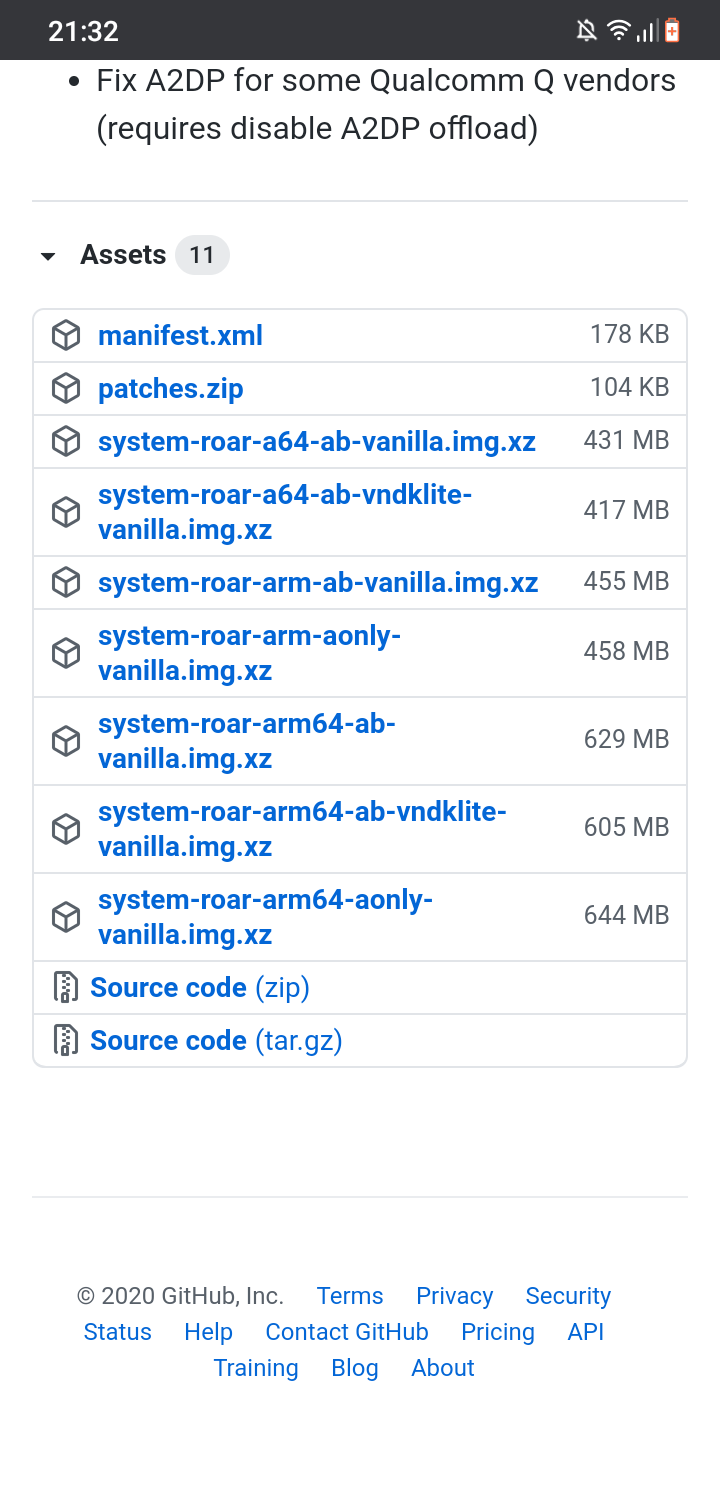Go to Contact GitHub page
Image resolution: width=720 pixels, height=1500 pixels.
tap(346, 1332)
